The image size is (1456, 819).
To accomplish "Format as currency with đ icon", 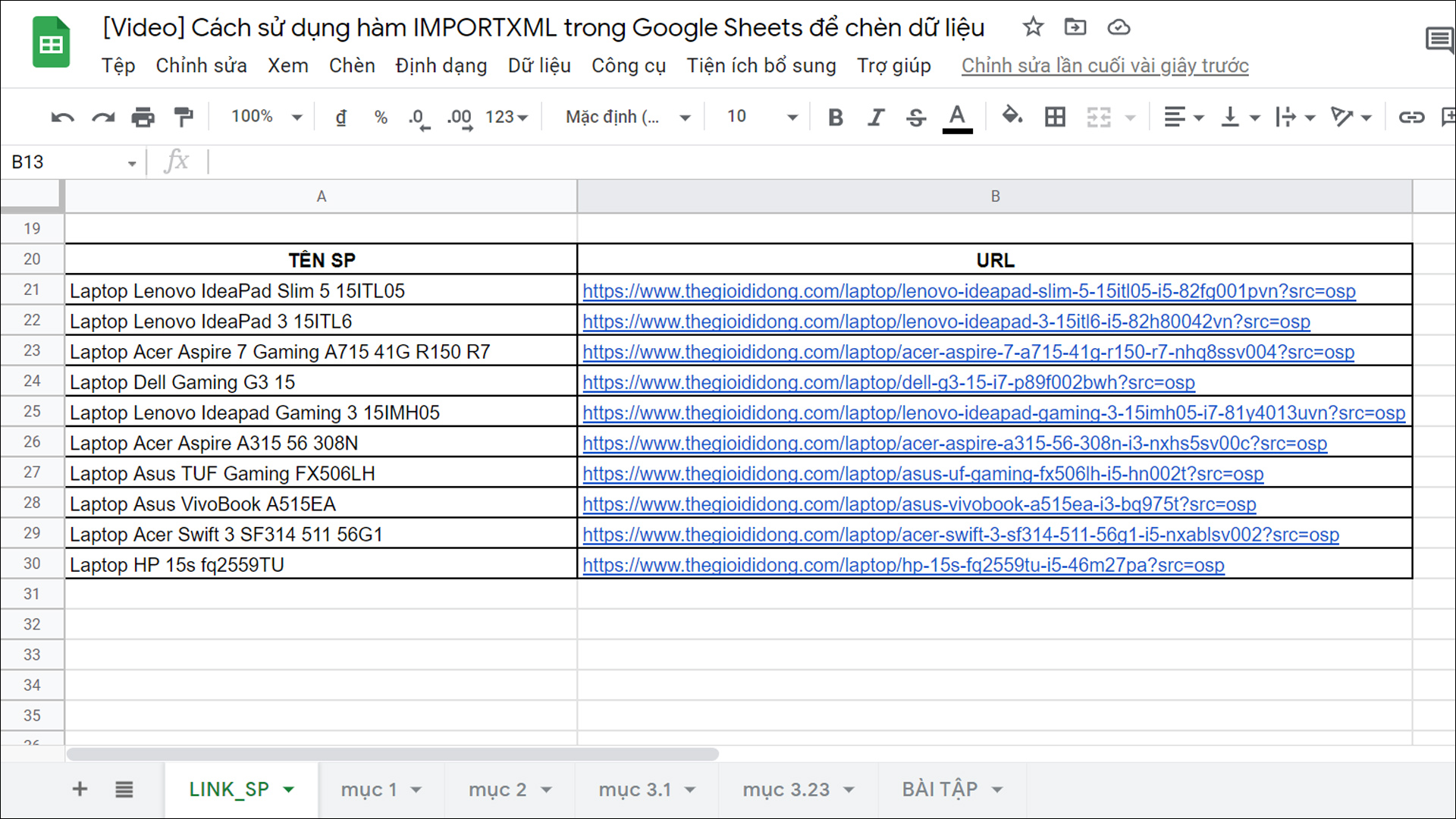I will (341, 118).
